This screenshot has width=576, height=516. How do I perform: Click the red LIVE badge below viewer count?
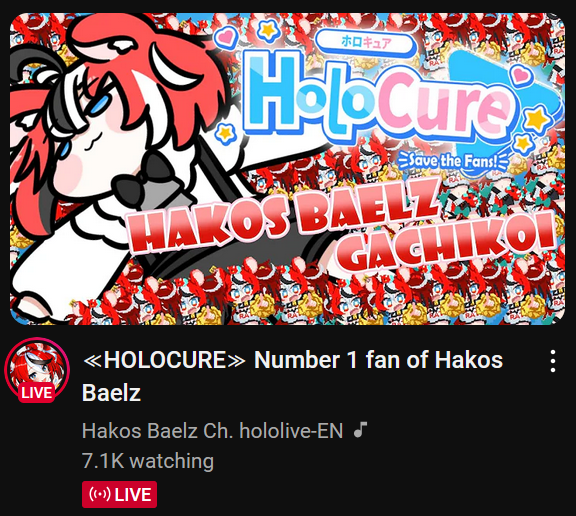[x=119, y=494]
